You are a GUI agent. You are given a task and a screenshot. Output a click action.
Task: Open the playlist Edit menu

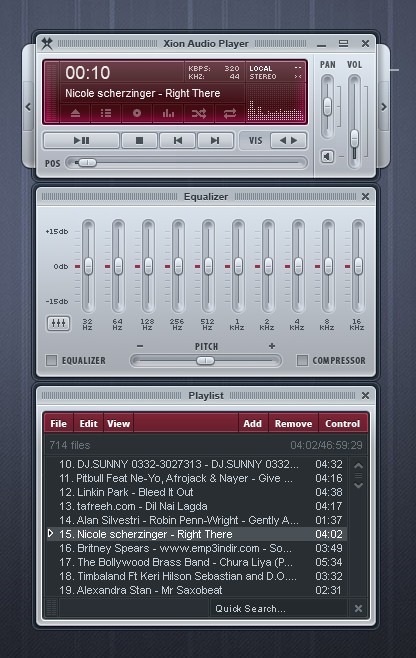point(89,423)
